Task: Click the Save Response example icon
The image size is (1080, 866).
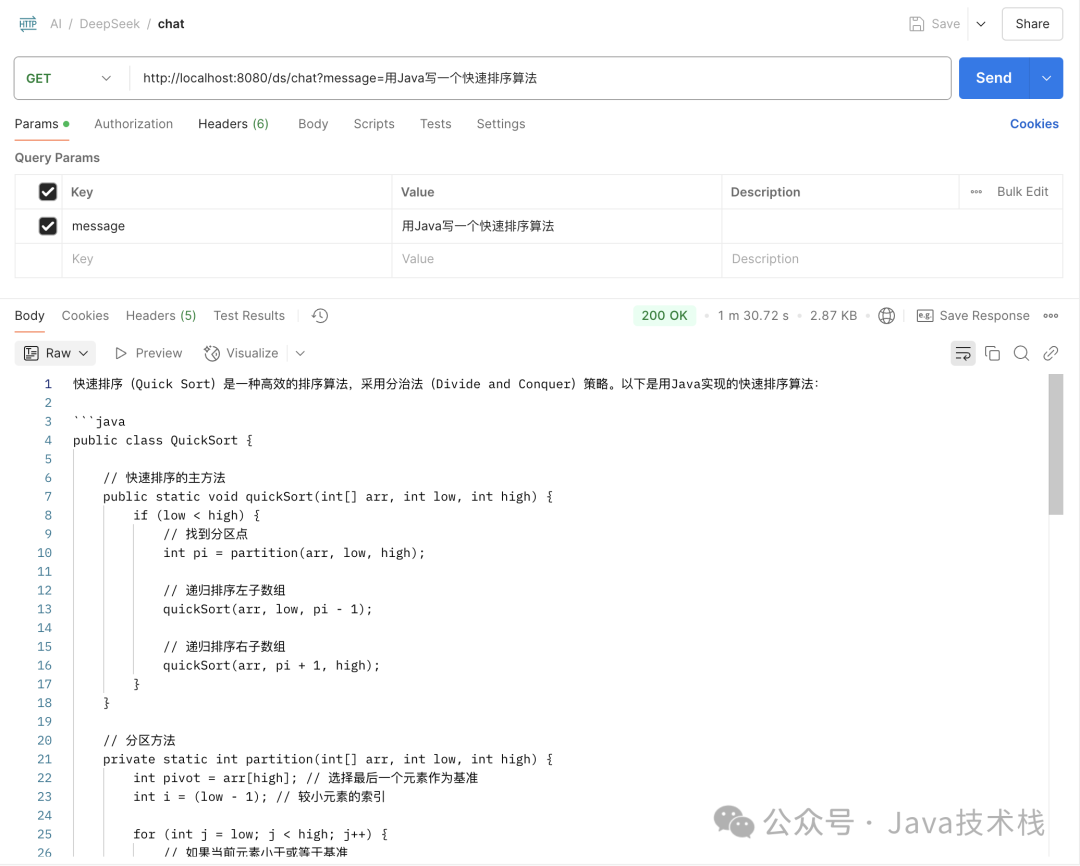Action: click(x=924, y=316)
